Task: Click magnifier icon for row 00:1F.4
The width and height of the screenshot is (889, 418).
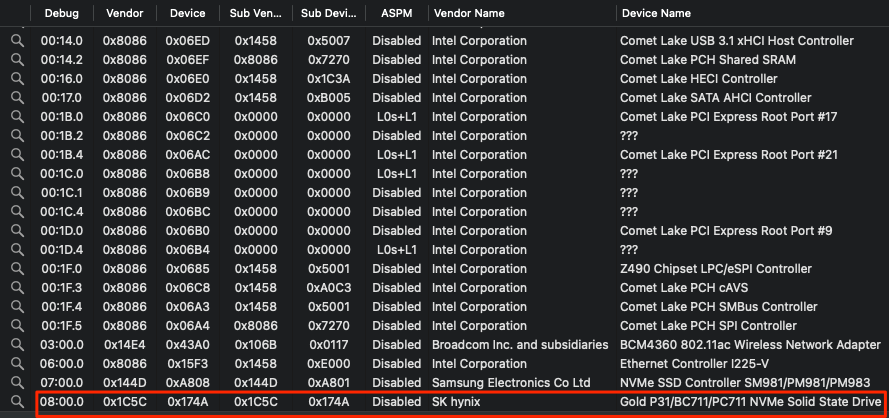Action: pyautogui.click(x=17, y=307)
